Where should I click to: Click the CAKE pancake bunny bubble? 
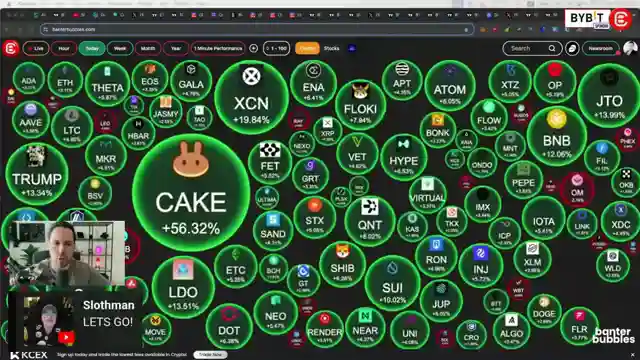coord(191,193)
